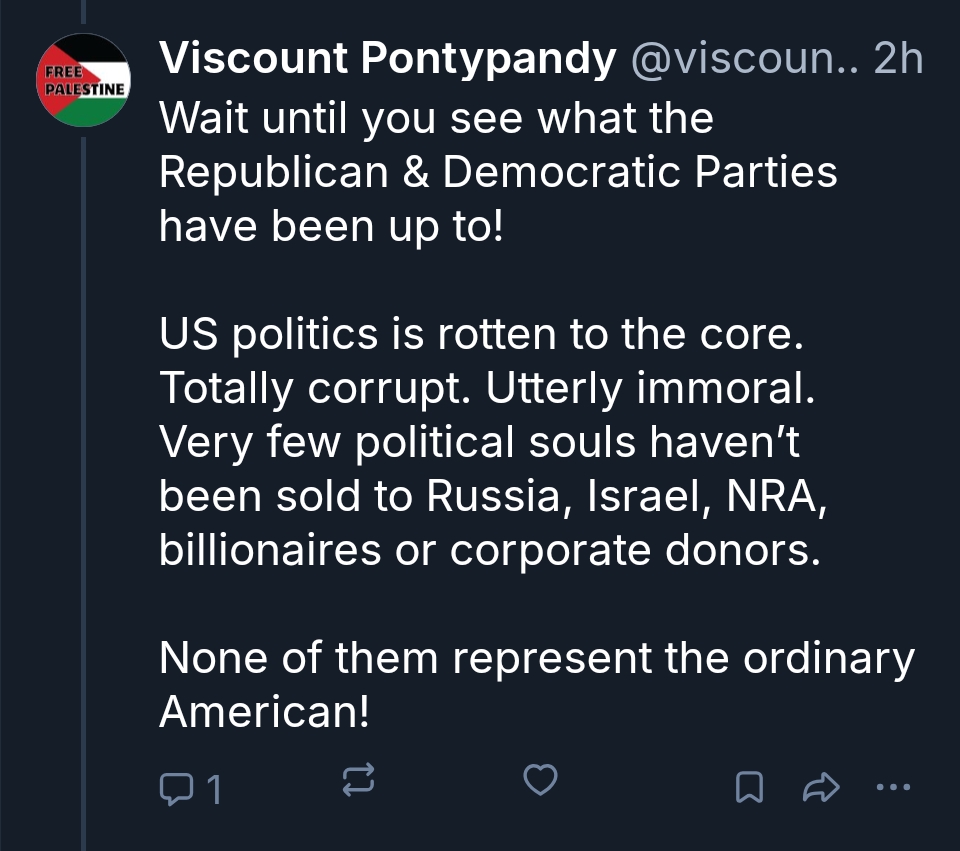Click the line mentioning Russia, Israel, NRA
The height and width of the screenshot is (851, 960).
pos(493,497)
